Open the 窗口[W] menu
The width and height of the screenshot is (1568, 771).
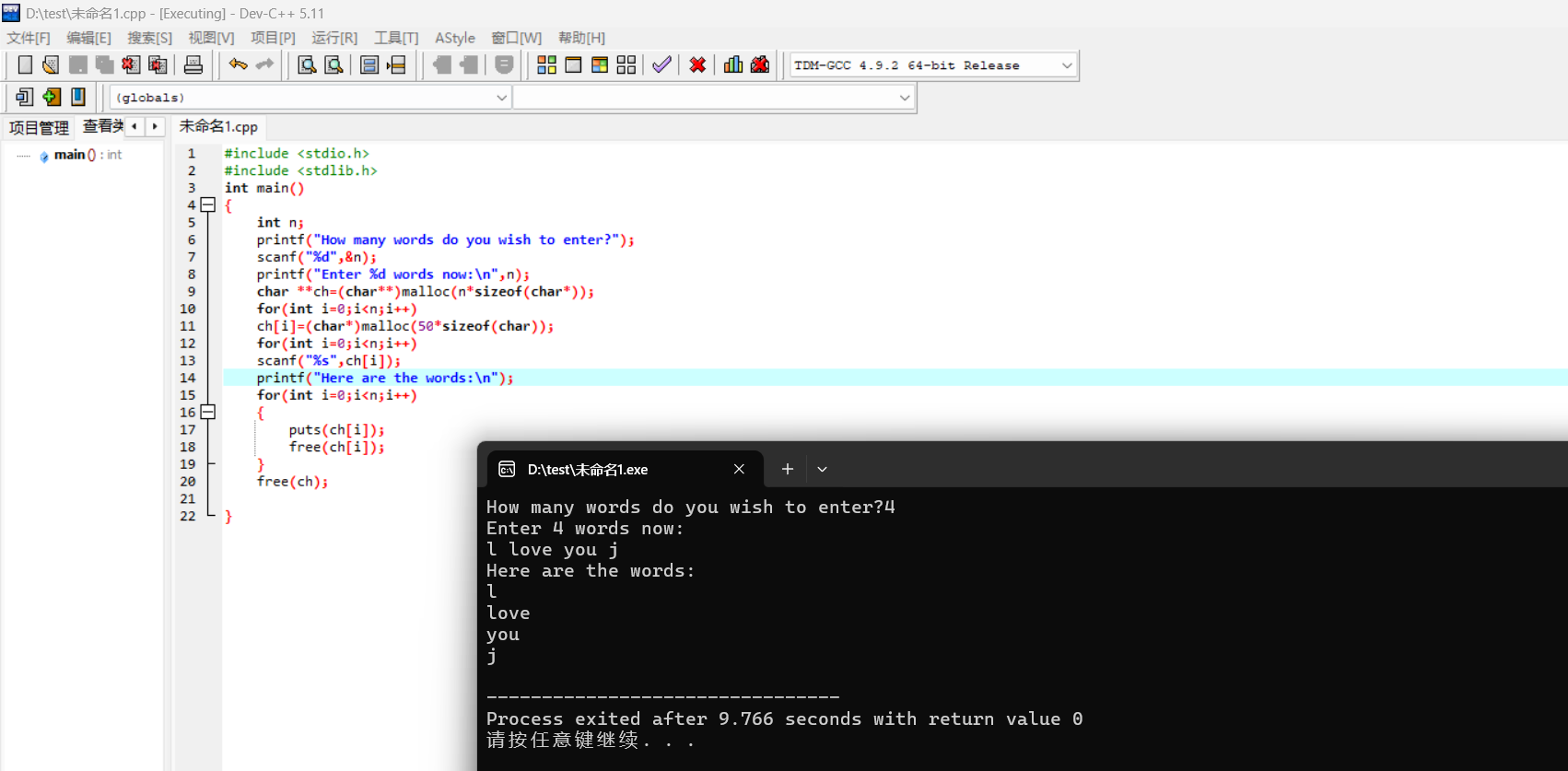[x=516, y=38]
